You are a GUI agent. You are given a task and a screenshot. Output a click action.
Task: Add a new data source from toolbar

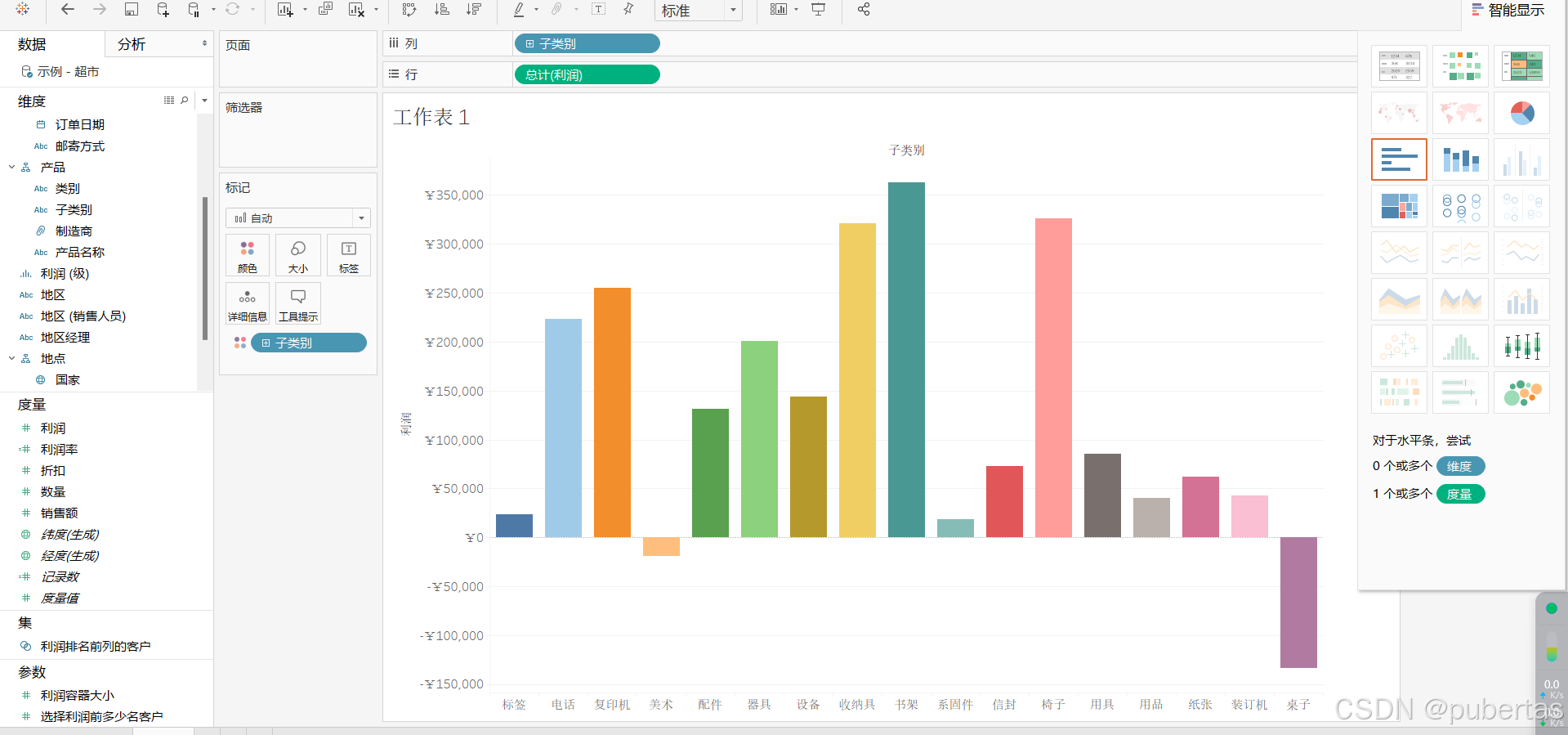163,9
